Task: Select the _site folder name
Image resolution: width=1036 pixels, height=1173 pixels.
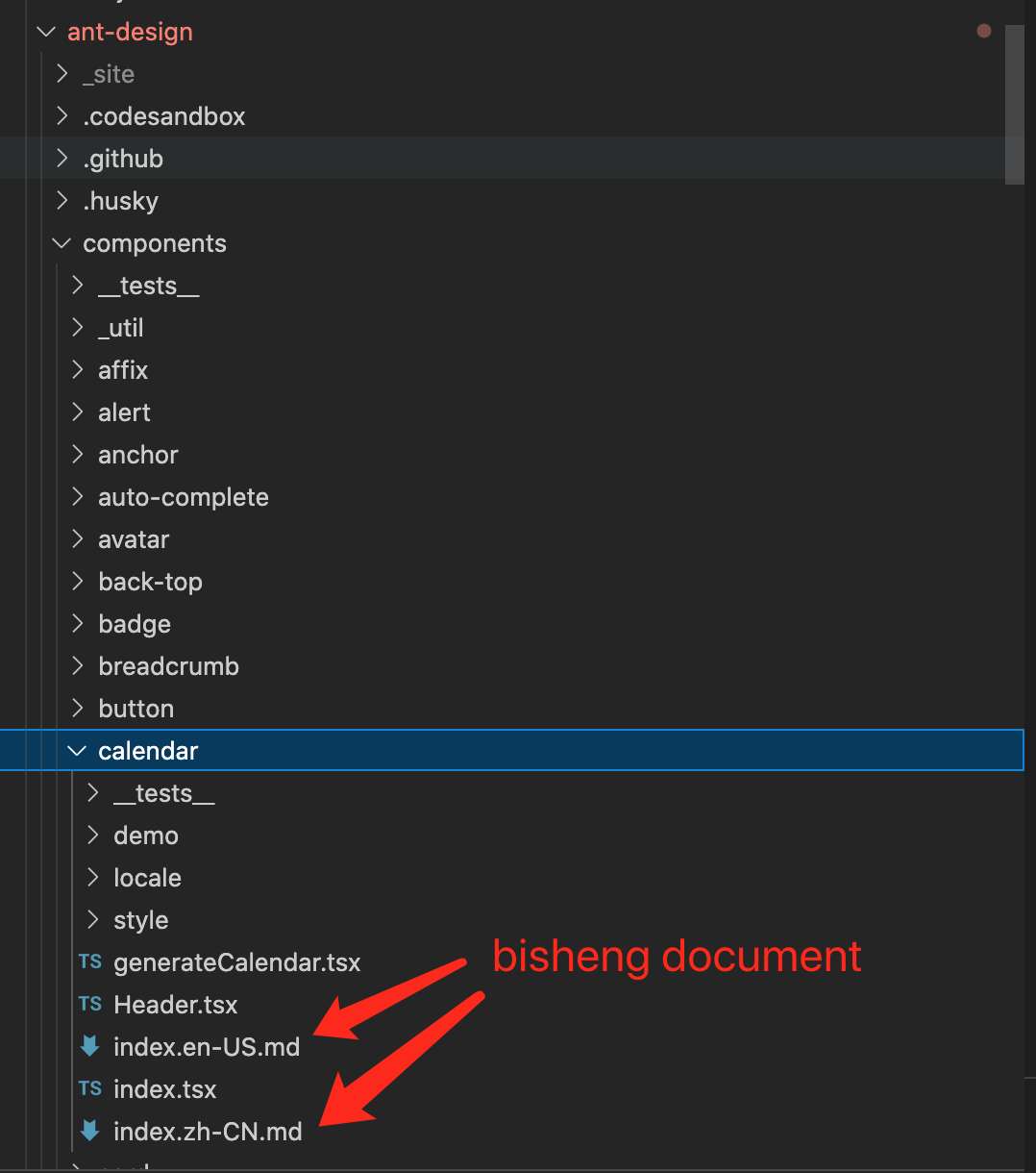Action: [x=109, y=74]
